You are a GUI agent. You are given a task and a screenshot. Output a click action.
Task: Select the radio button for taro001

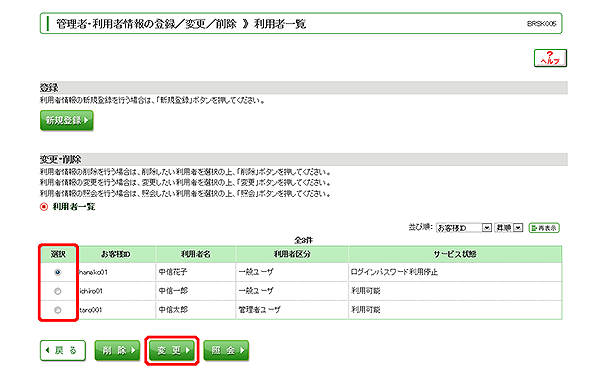click(x=58, y=310)
